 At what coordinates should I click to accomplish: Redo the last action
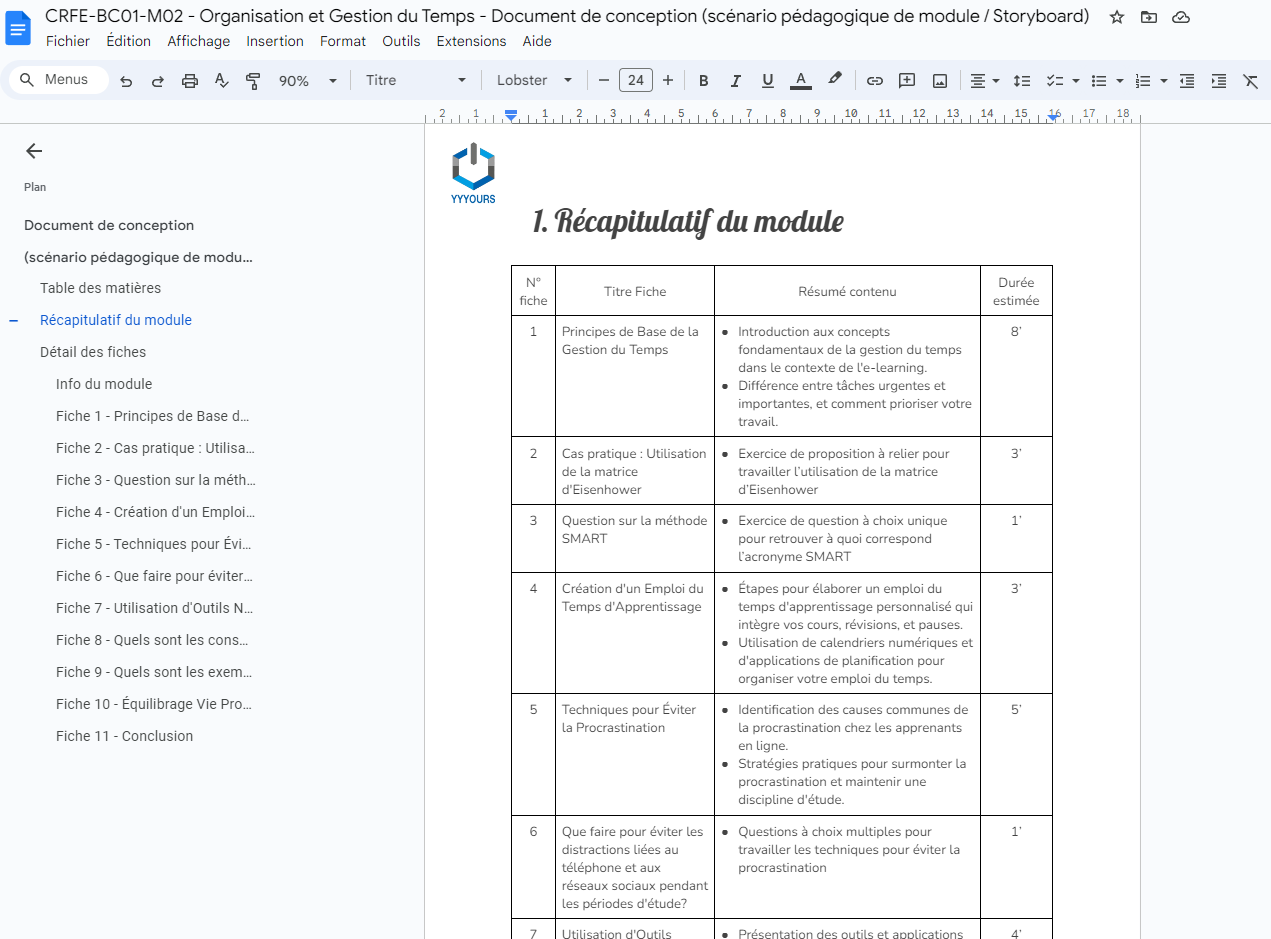158,81
